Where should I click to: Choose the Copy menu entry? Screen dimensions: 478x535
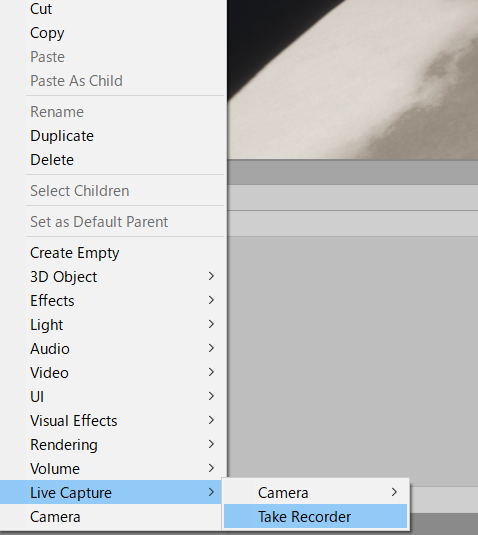pos(113,33)
